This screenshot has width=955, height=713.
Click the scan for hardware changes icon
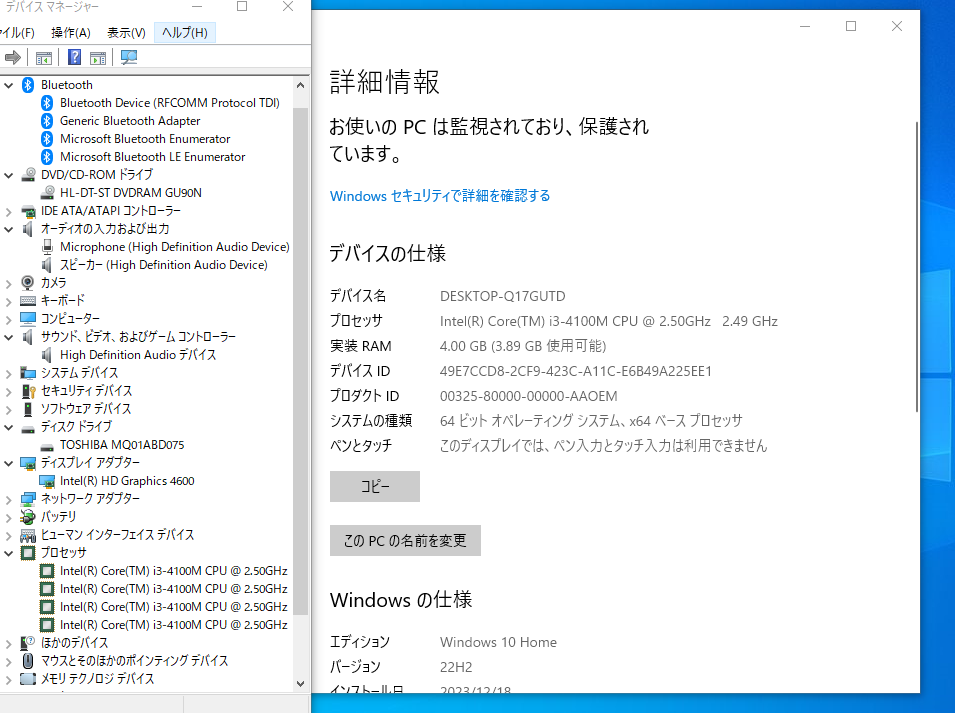pyautogui.click(x=129, y=58)
